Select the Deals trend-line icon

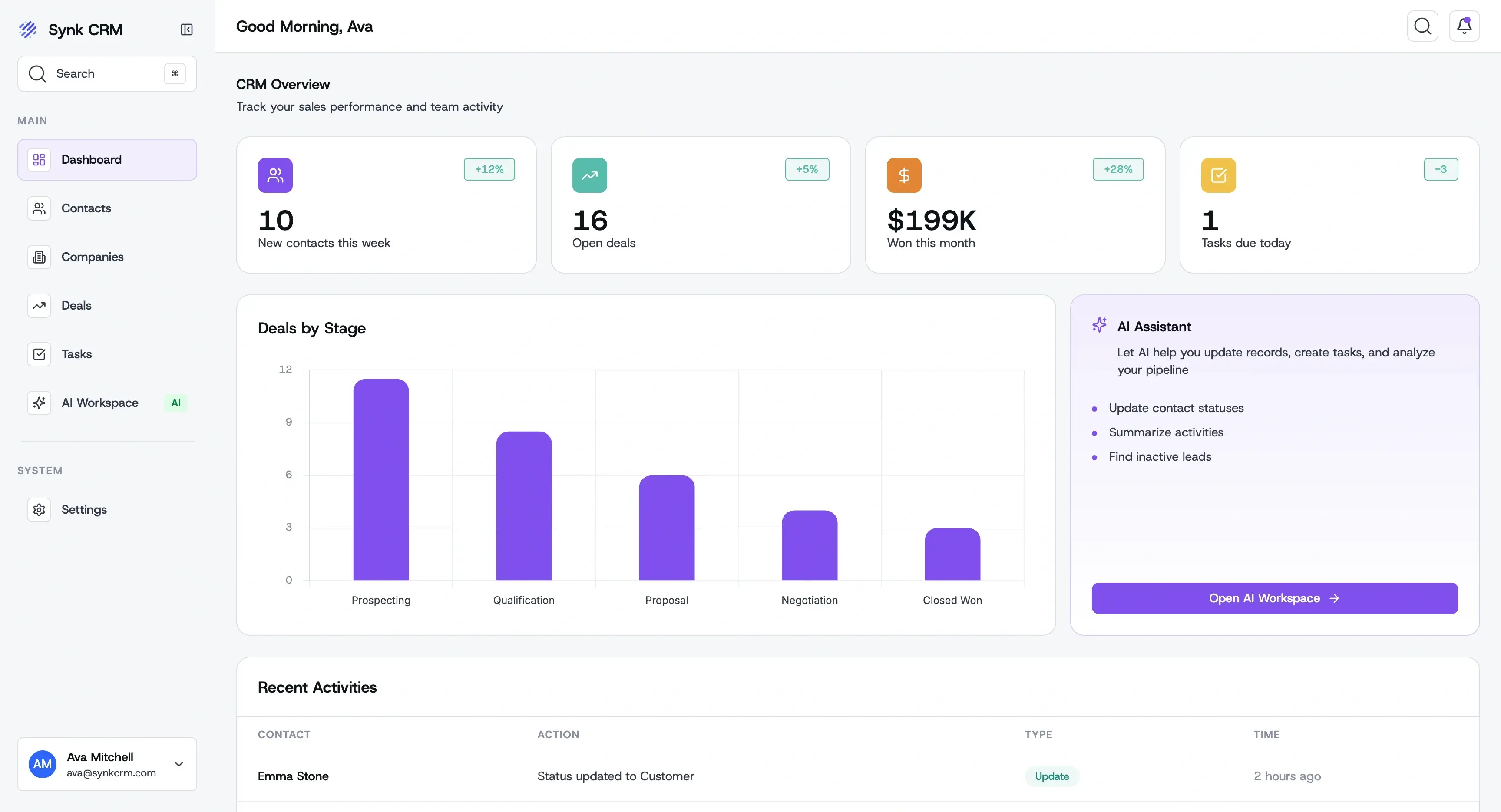click(x=39, y=305)
